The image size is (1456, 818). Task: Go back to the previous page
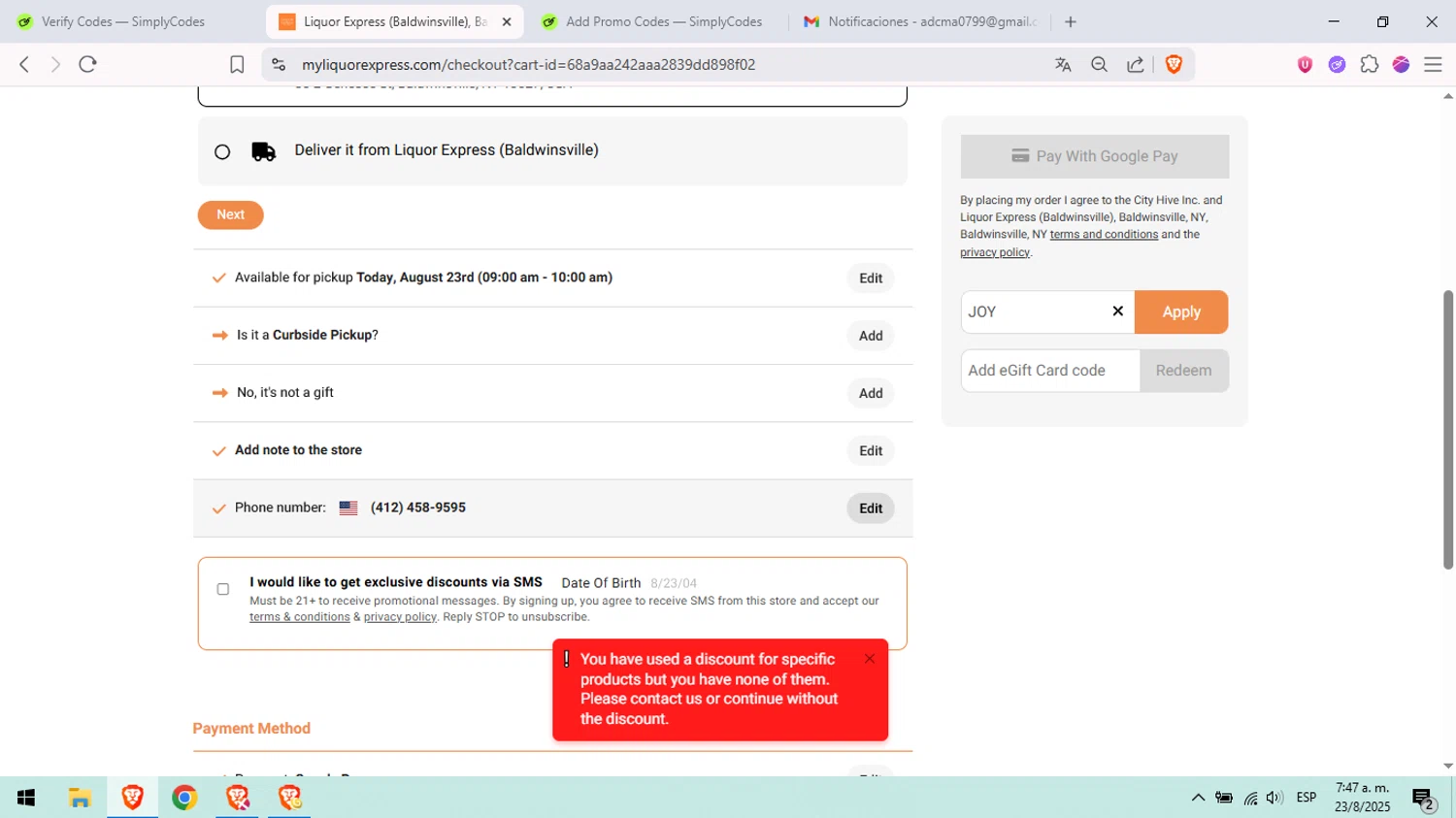click(x=24, y=64)
